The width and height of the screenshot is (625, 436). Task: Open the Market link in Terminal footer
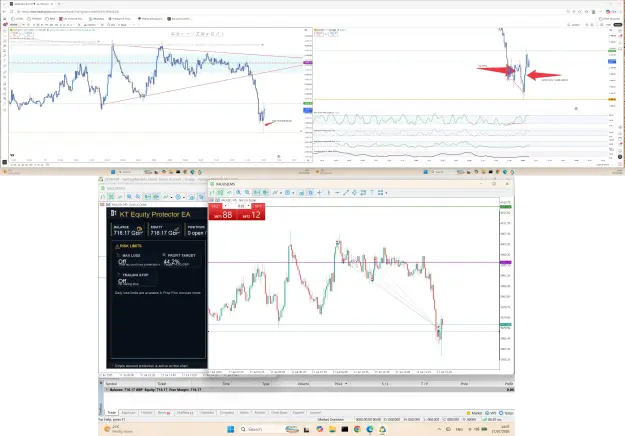(x=476, y=413)
